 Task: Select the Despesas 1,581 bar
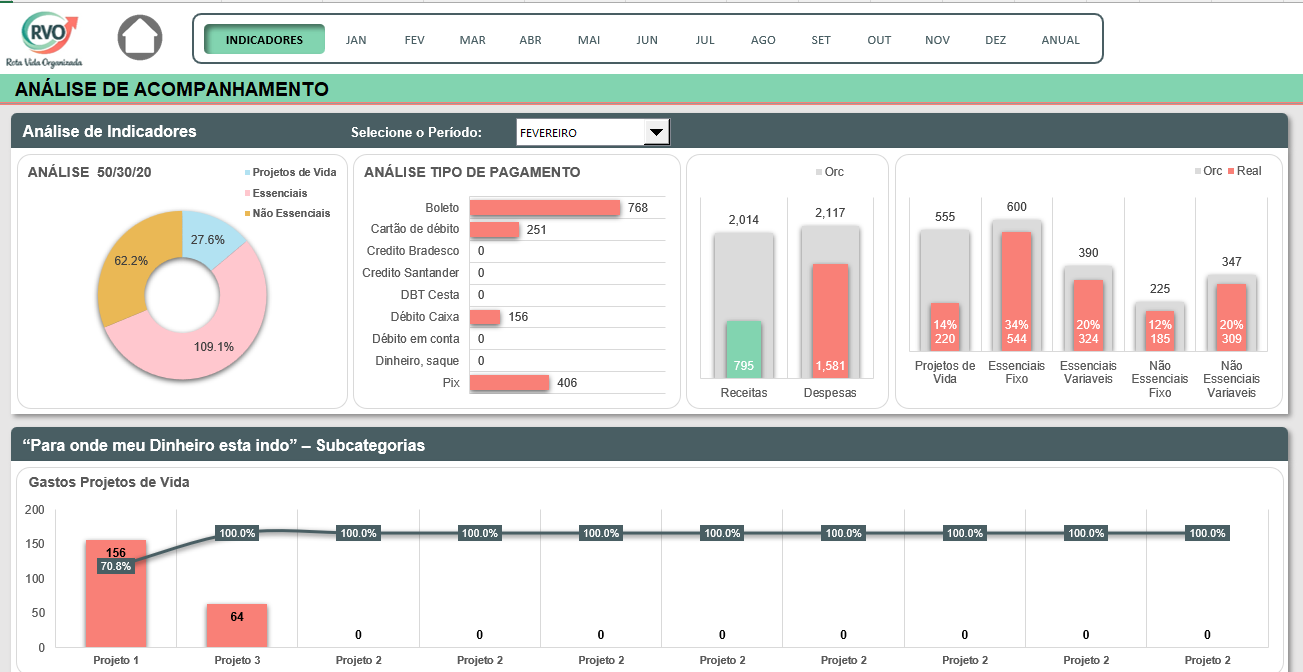click(830, 321)
